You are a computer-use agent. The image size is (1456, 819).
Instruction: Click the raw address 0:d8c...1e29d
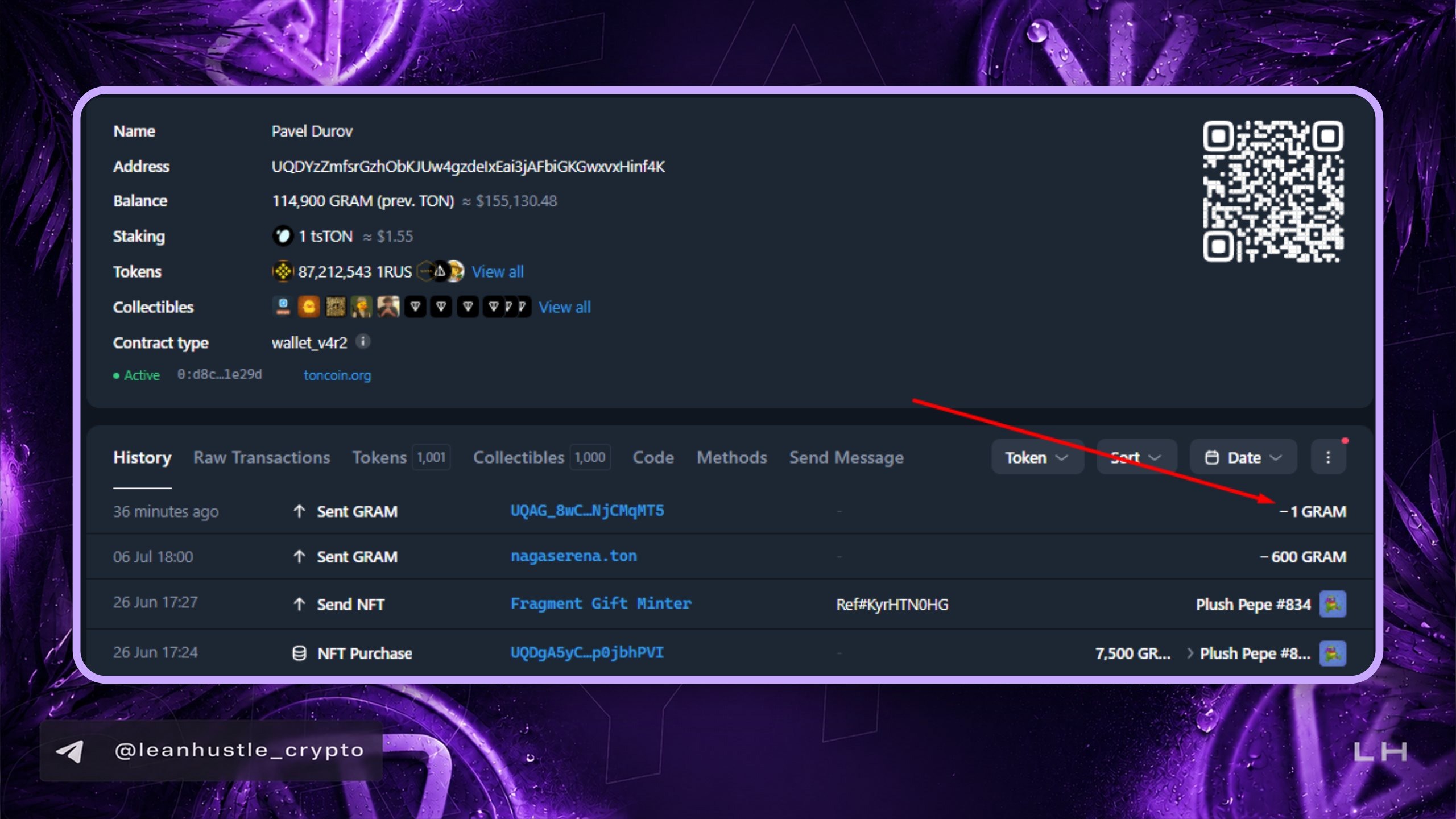[220, 374]
